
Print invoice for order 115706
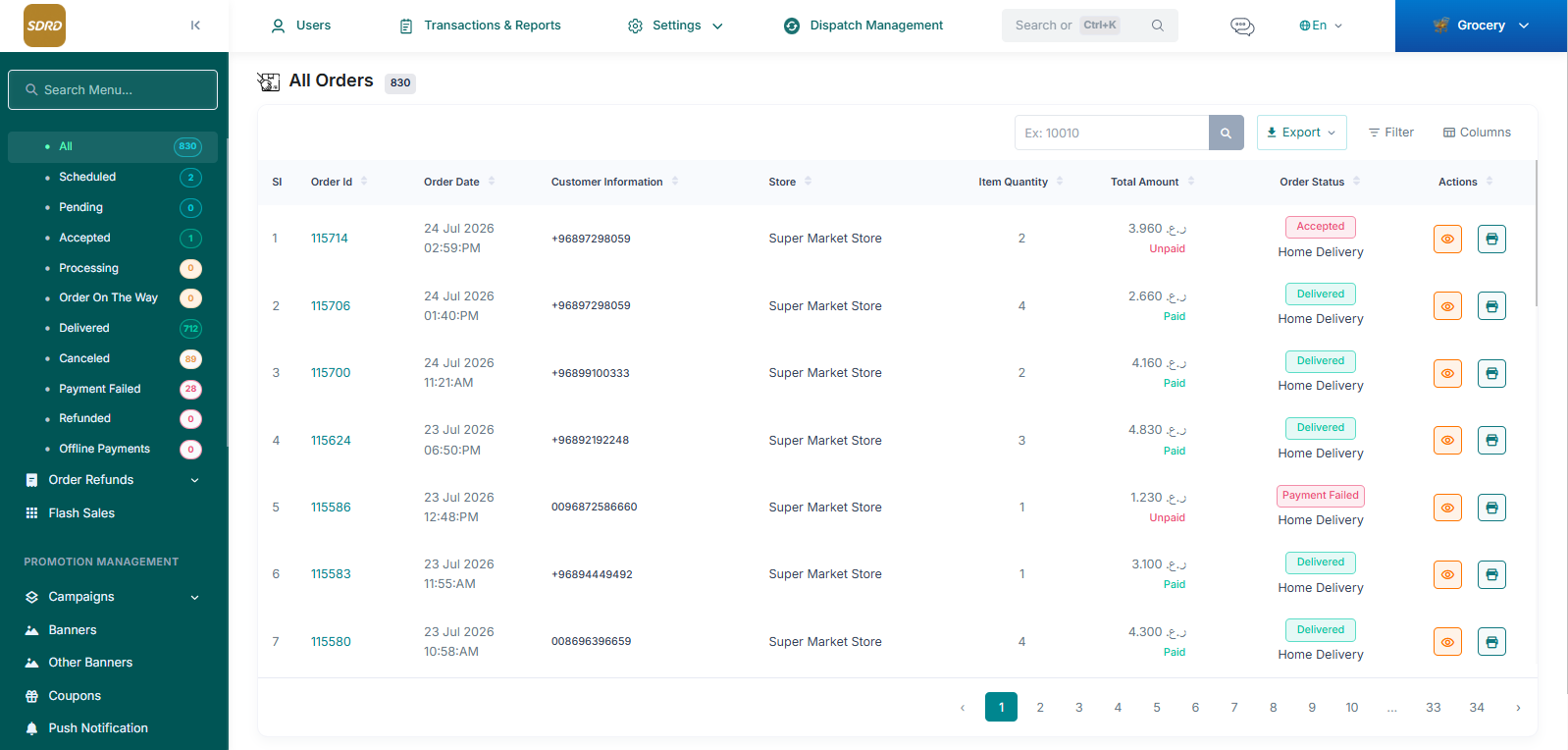(x=1491, y=306)
